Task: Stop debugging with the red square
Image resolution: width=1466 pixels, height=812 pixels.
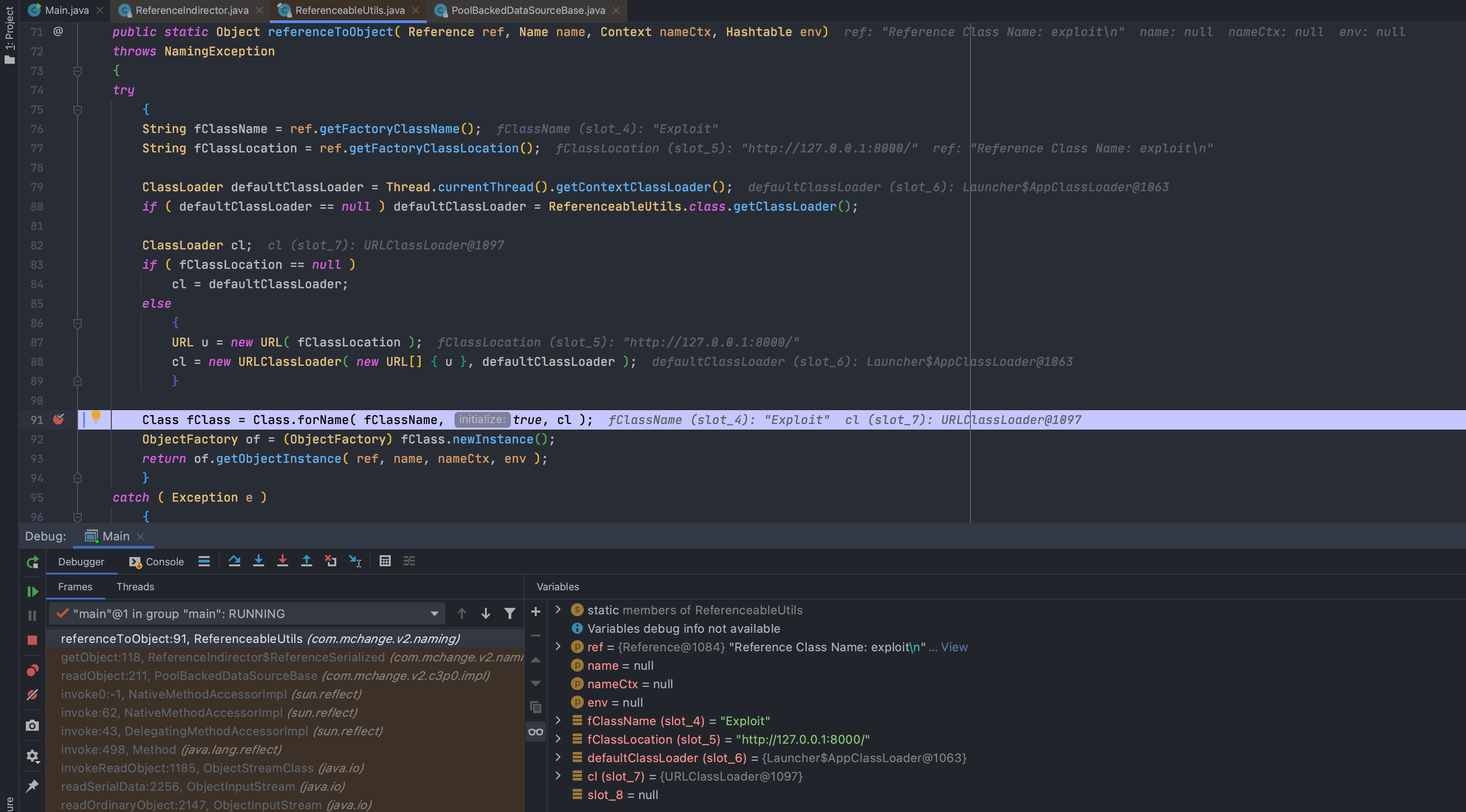Action: [x=32, y=640]
